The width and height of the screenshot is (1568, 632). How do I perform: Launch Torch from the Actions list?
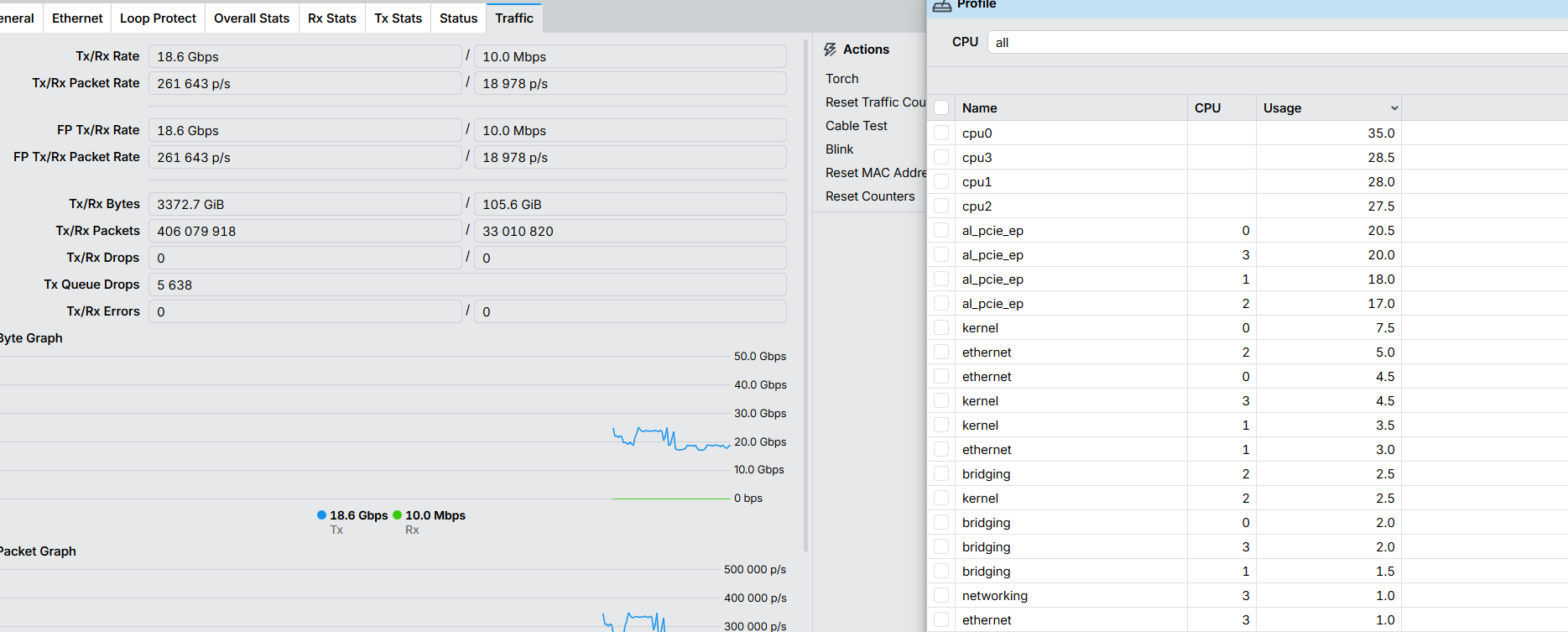coord(841,79)
